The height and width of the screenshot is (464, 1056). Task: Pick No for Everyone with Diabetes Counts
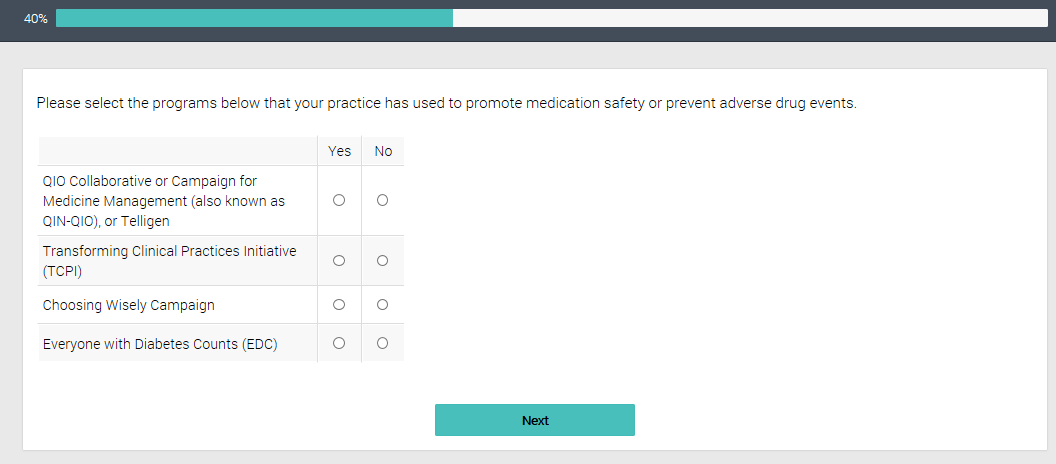(x=382, y=343)
